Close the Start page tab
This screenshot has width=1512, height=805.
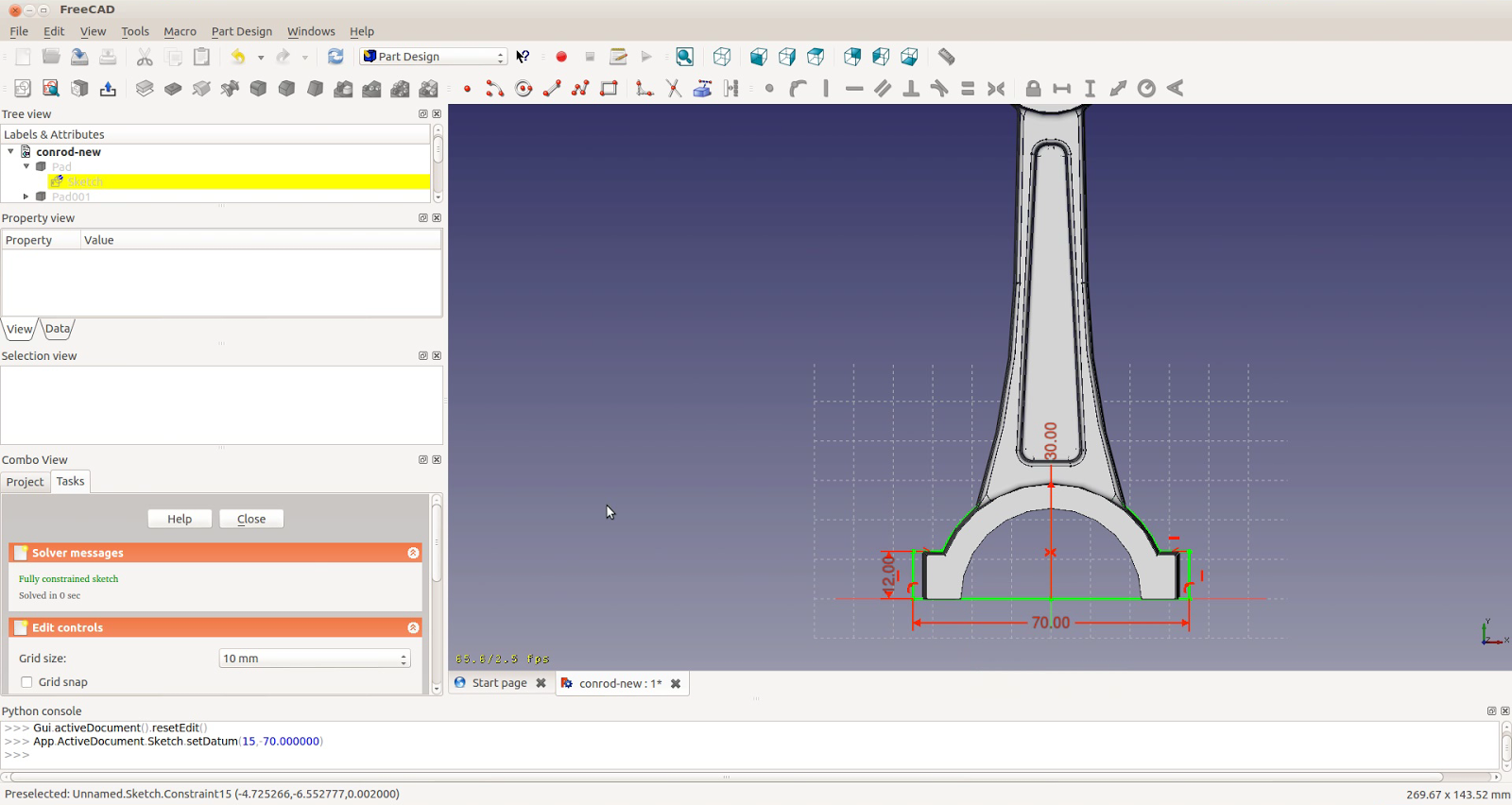tap(541, 683)
